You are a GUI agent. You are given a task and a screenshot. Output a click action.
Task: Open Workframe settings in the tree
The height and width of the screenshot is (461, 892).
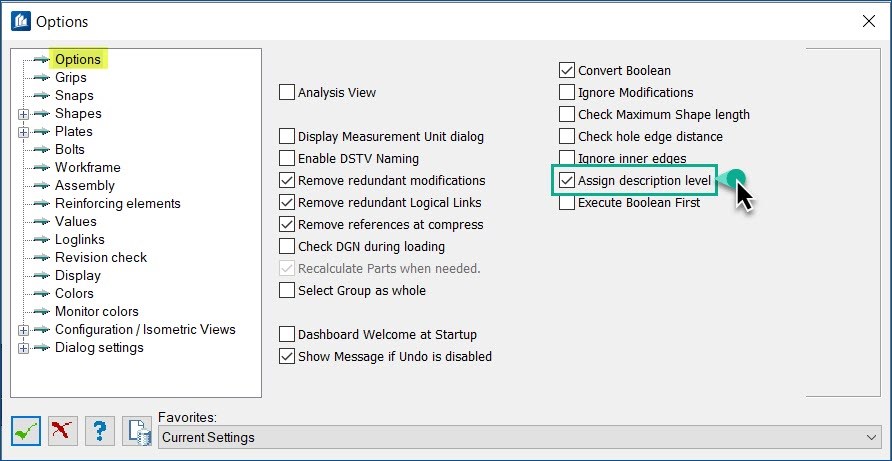coord(88,167)
